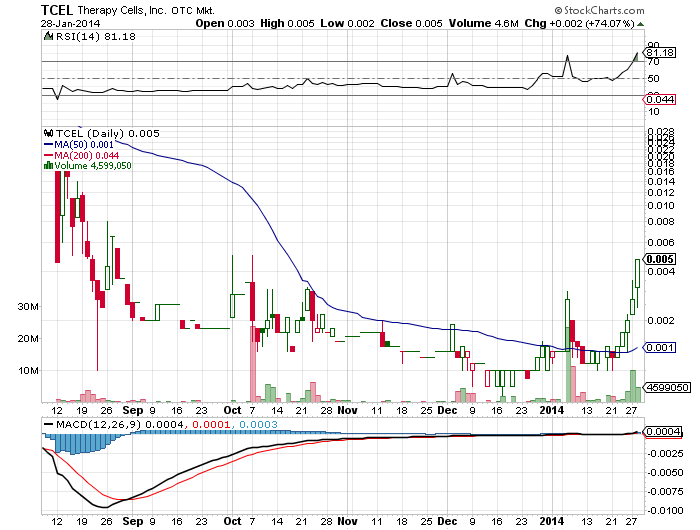Click the 4599050 volume value tag
This screenshot has height=530, width=700.
pos(667,387)
